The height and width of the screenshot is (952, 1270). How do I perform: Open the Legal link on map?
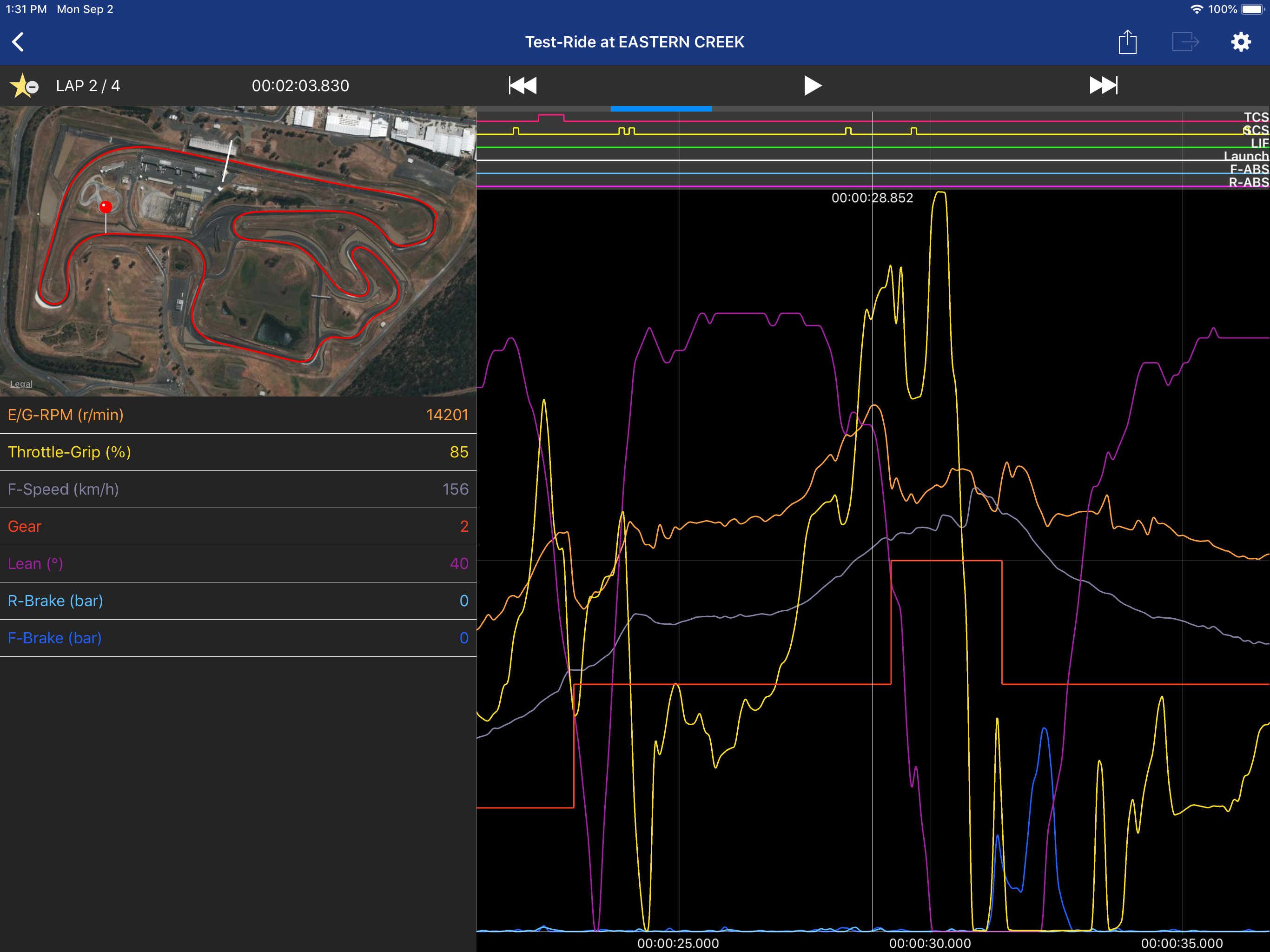pyautogui.click(x=21, y=384)
